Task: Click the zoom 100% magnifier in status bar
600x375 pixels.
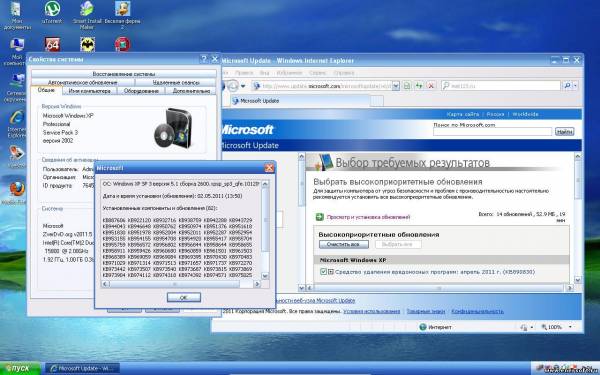Action: tap(544, 327)
